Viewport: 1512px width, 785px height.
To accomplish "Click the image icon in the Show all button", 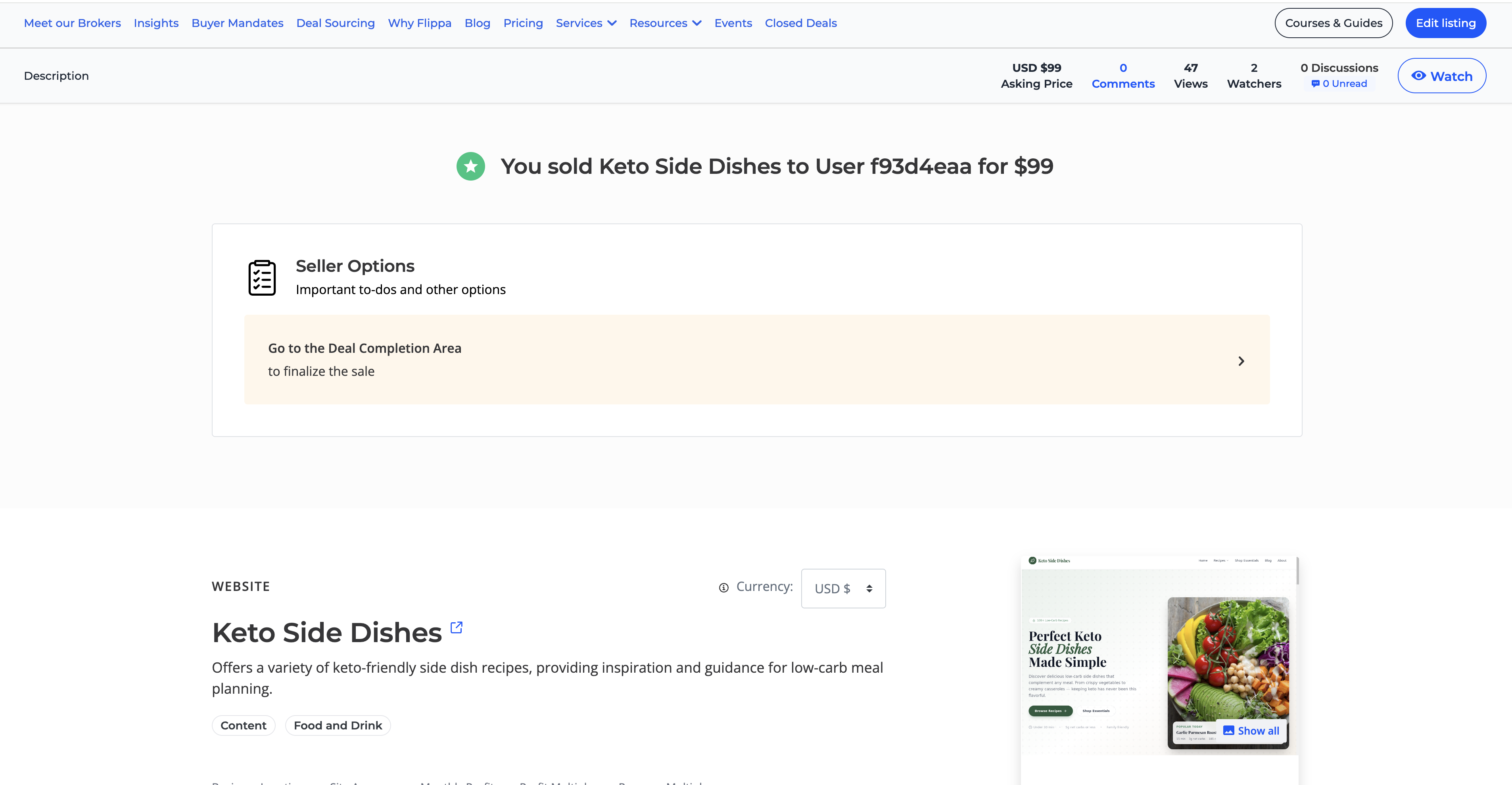I will point(1229,730).
